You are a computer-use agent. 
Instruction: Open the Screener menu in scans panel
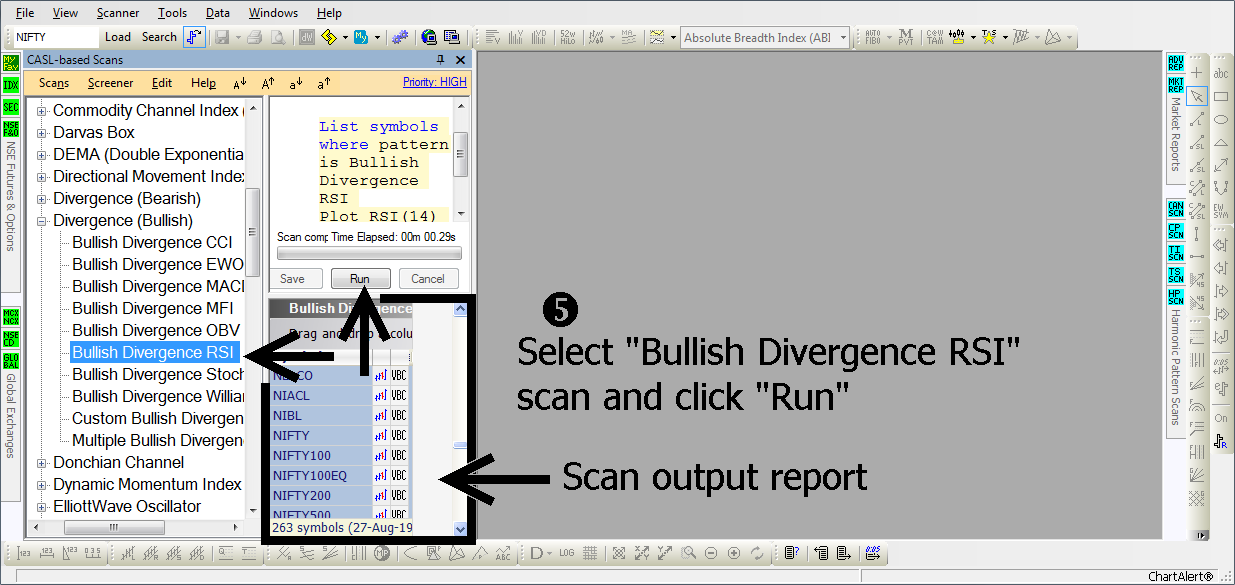point(110,83)
